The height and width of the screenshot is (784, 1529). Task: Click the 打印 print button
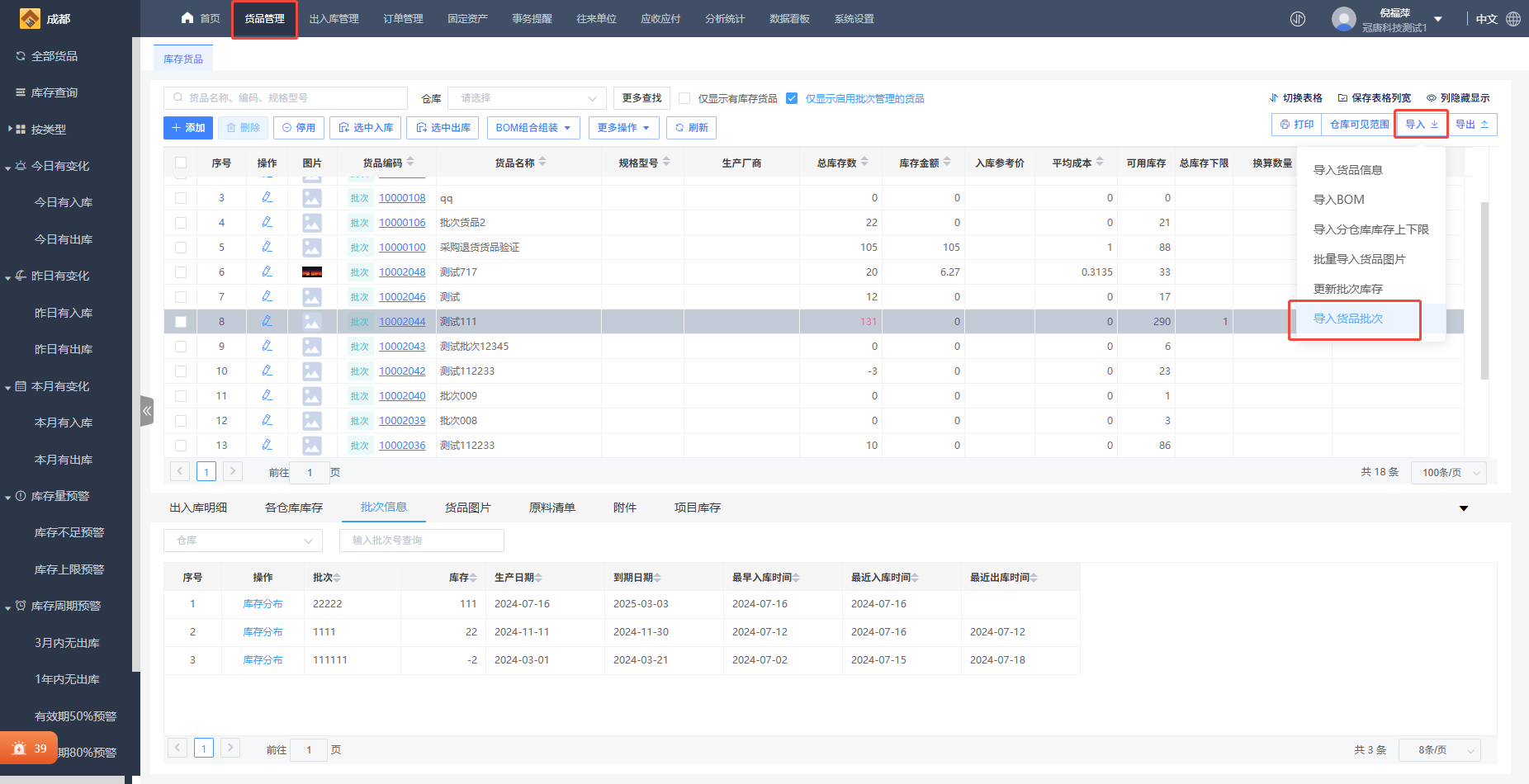click(1296, 125)
